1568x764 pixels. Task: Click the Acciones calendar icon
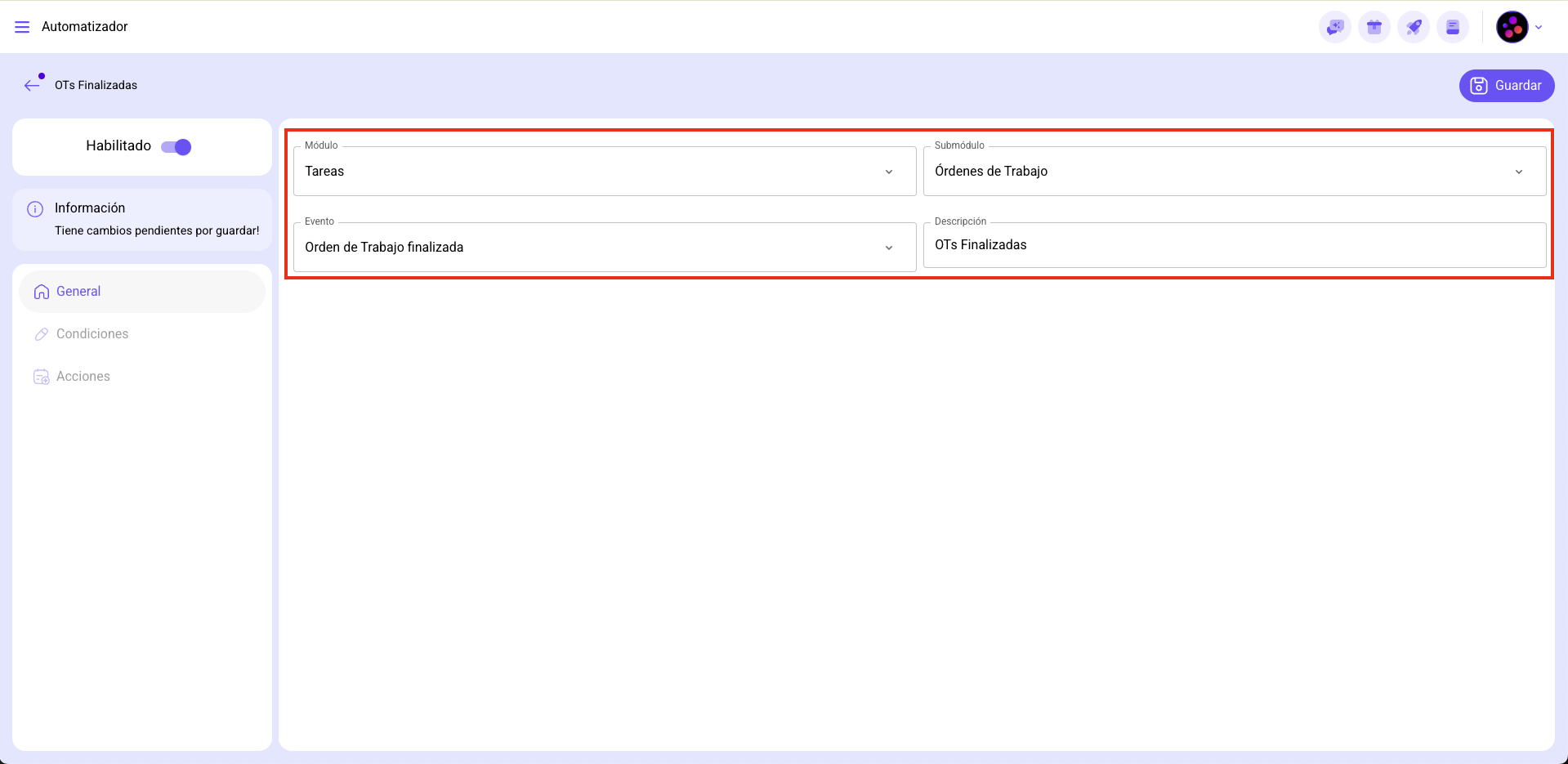click(41, 377)
